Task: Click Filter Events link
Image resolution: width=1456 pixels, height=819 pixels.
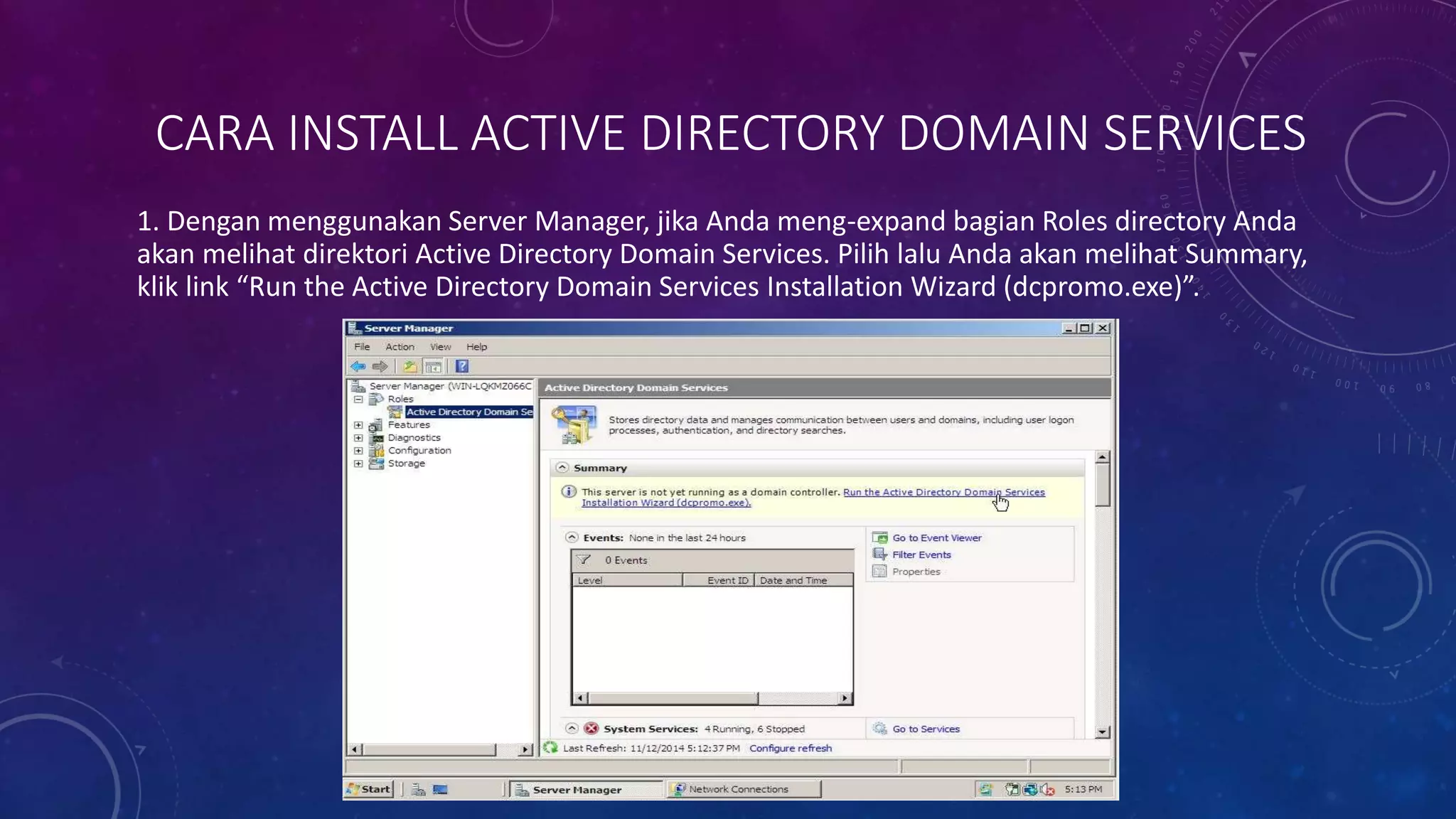Action: (921, 555)
